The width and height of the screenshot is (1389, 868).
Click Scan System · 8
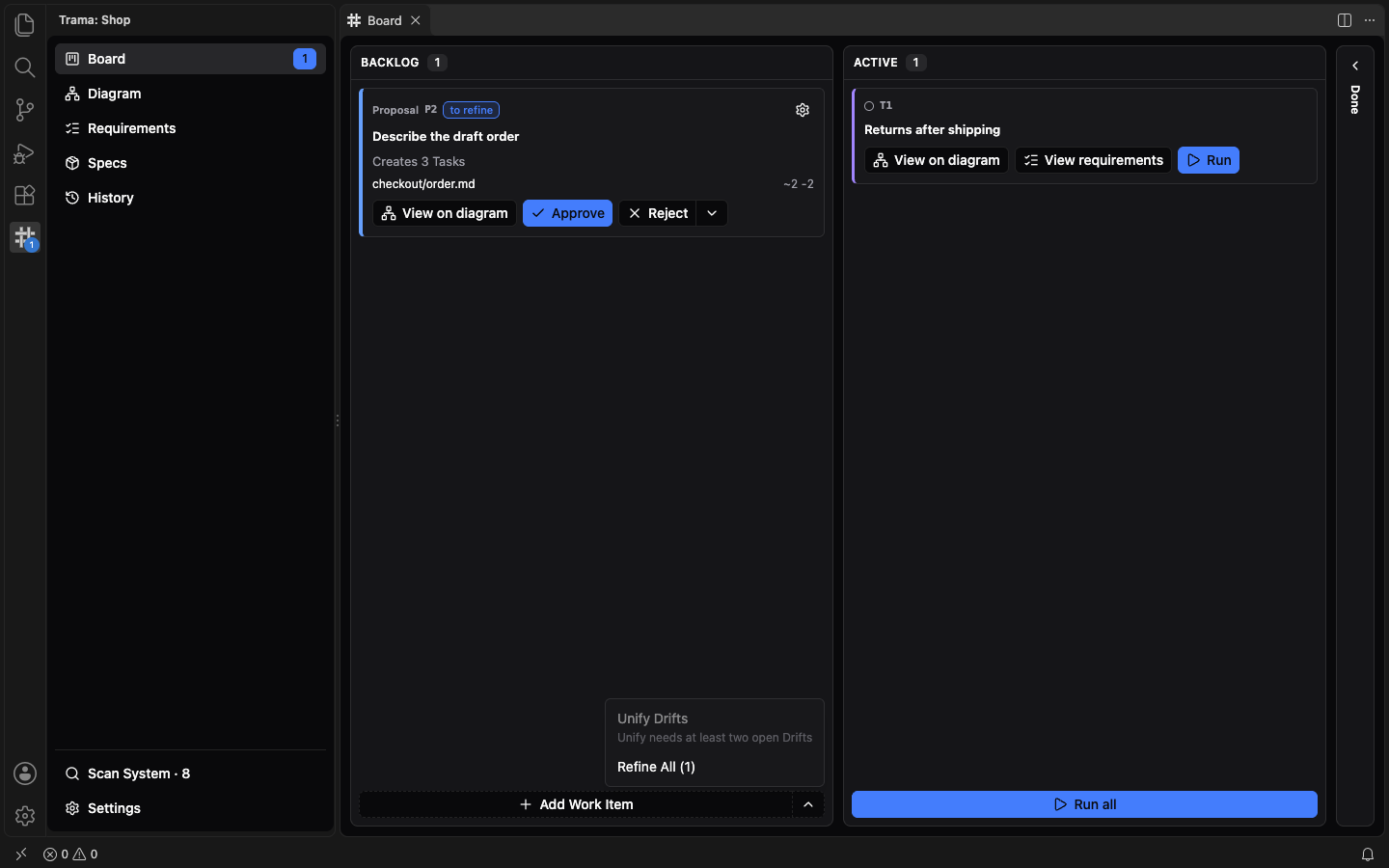(191, 773)
